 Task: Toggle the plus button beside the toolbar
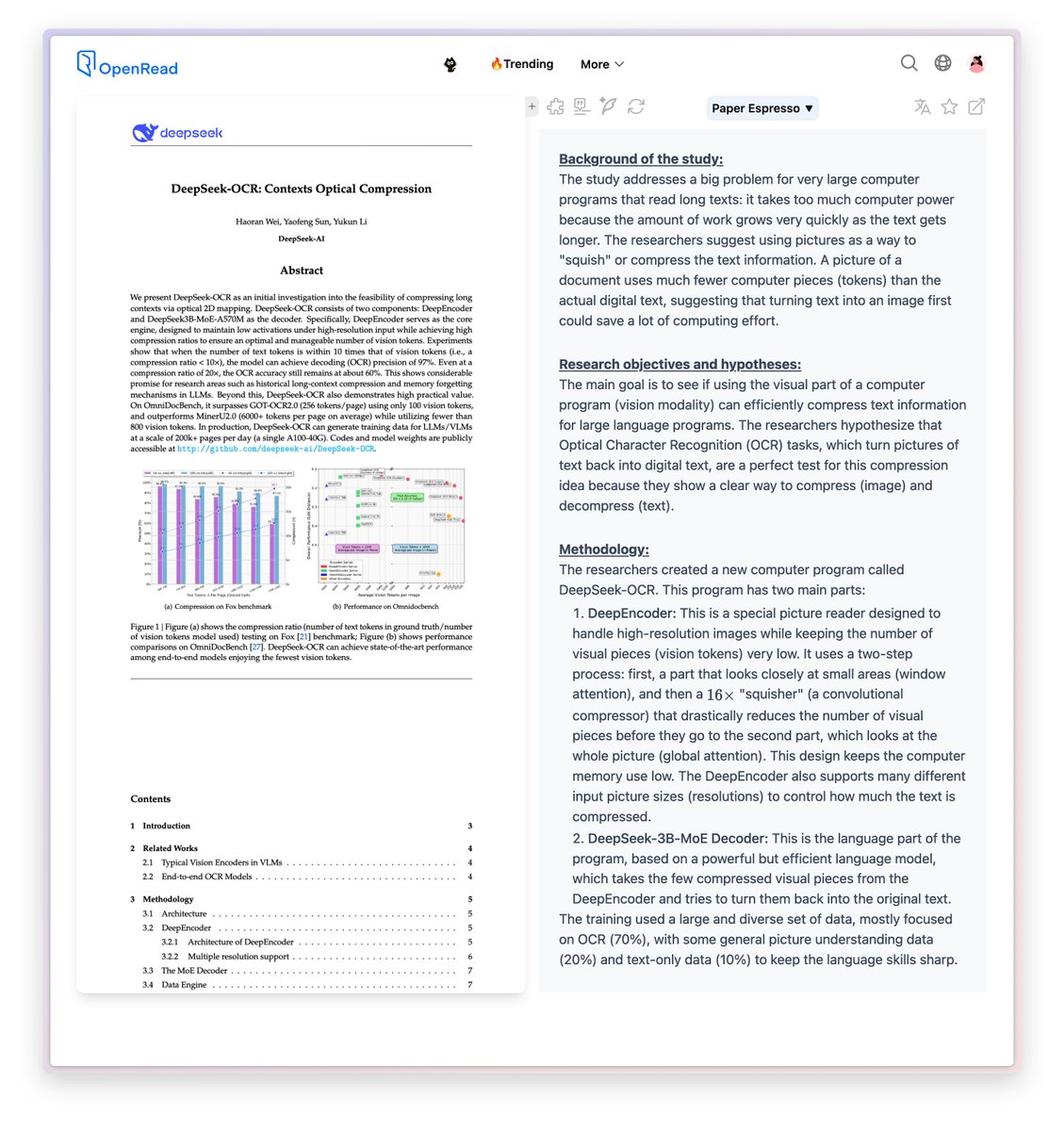(x=532, y=106)
